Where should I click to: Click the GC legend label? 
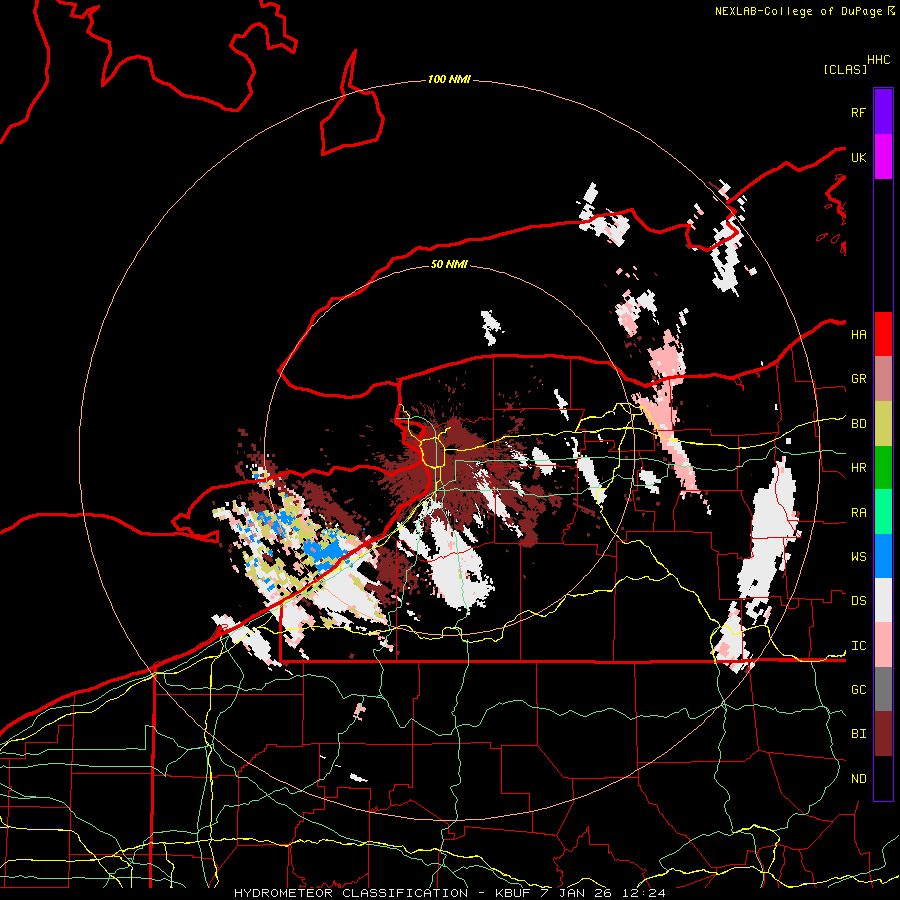pyautogui.click(x=858, y=690)
